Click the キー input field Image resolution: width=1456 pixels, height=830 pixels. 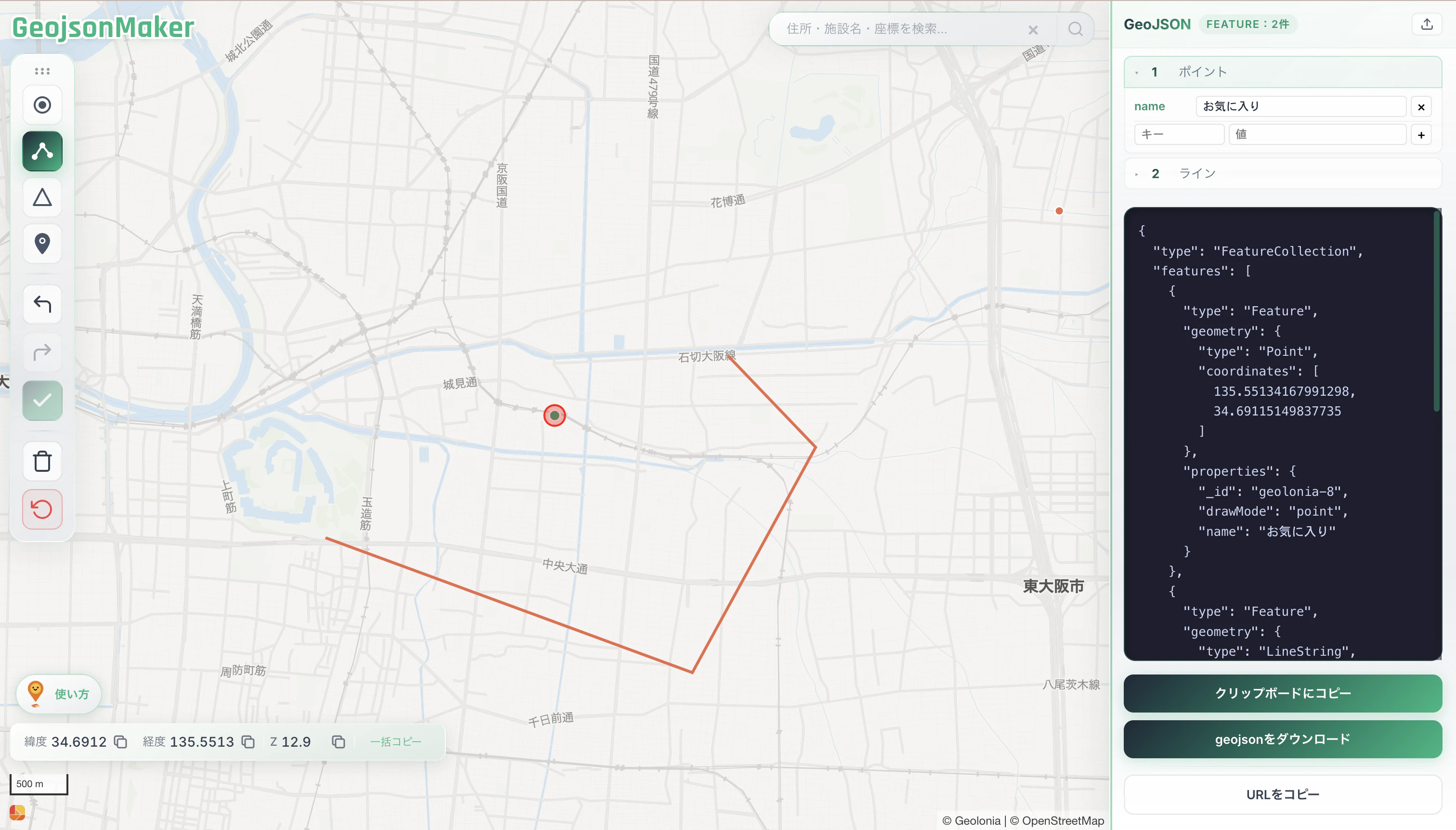(1179, 134)
